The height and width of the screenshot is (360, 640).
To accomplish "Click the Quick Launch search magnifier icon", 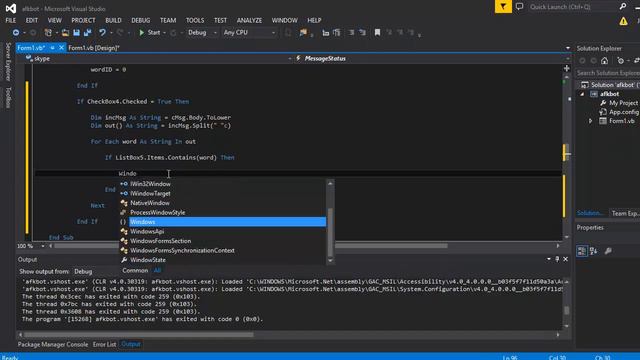I will 623,6.
